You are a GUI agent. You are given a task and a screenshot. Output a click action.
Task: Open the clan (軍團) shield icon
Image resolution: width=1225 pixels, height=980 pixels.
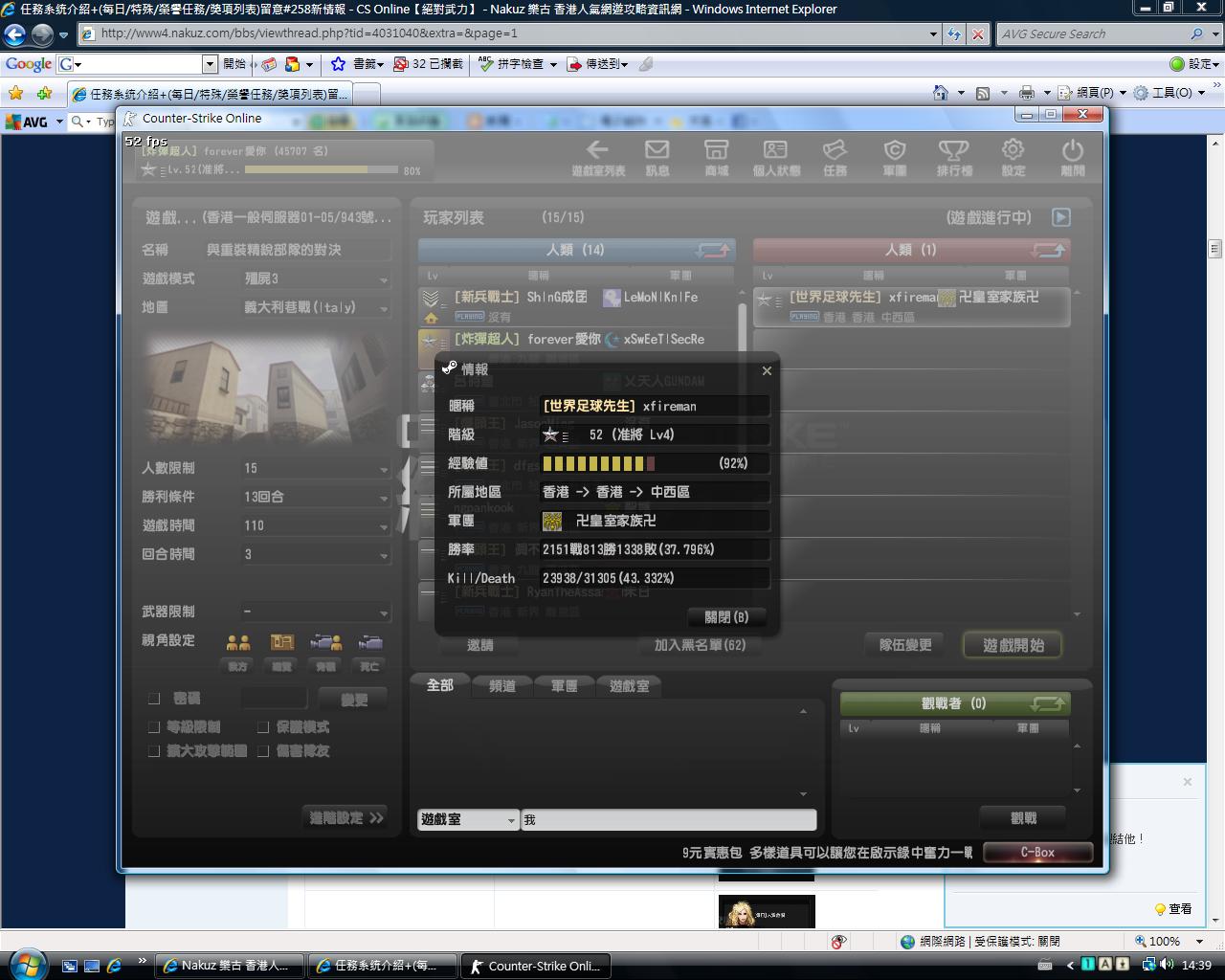[x=894, y=157]
